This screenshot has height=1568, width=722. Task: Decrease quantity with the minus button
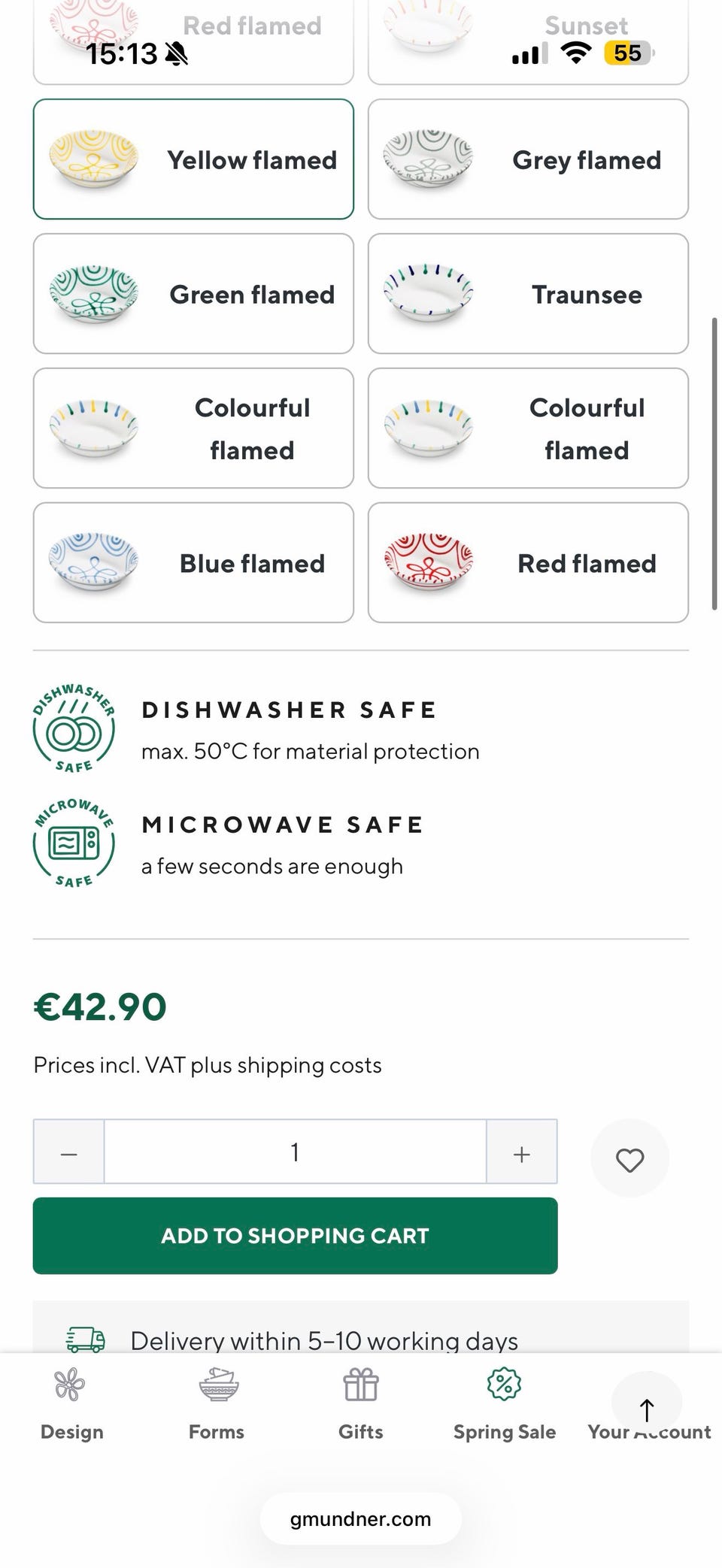pyautogui.click(x=69, y=1153)
